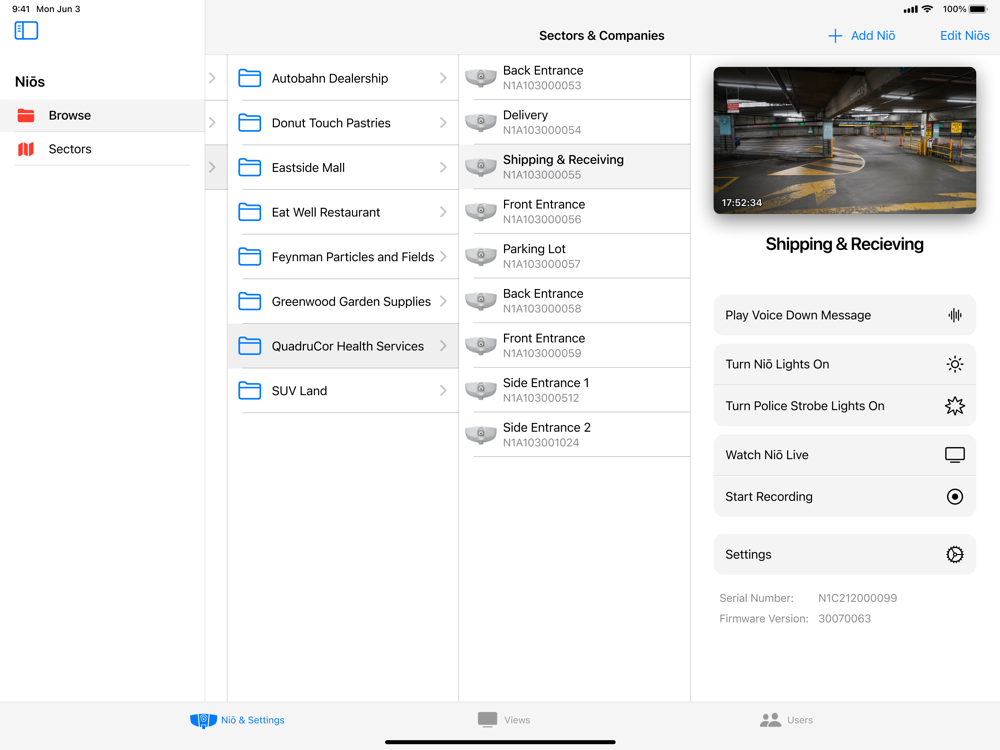The image size is (1000, 750).
Task: Click the police strobe burst icon
Action: pyautogui.click(x=955, y=406)
